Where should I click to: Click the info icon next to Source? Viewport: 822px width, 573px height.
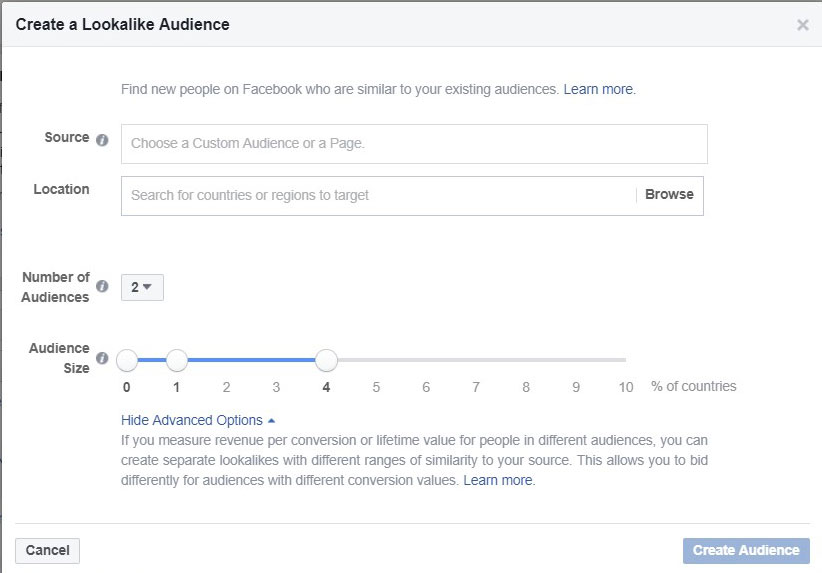(x=102, y=140)
